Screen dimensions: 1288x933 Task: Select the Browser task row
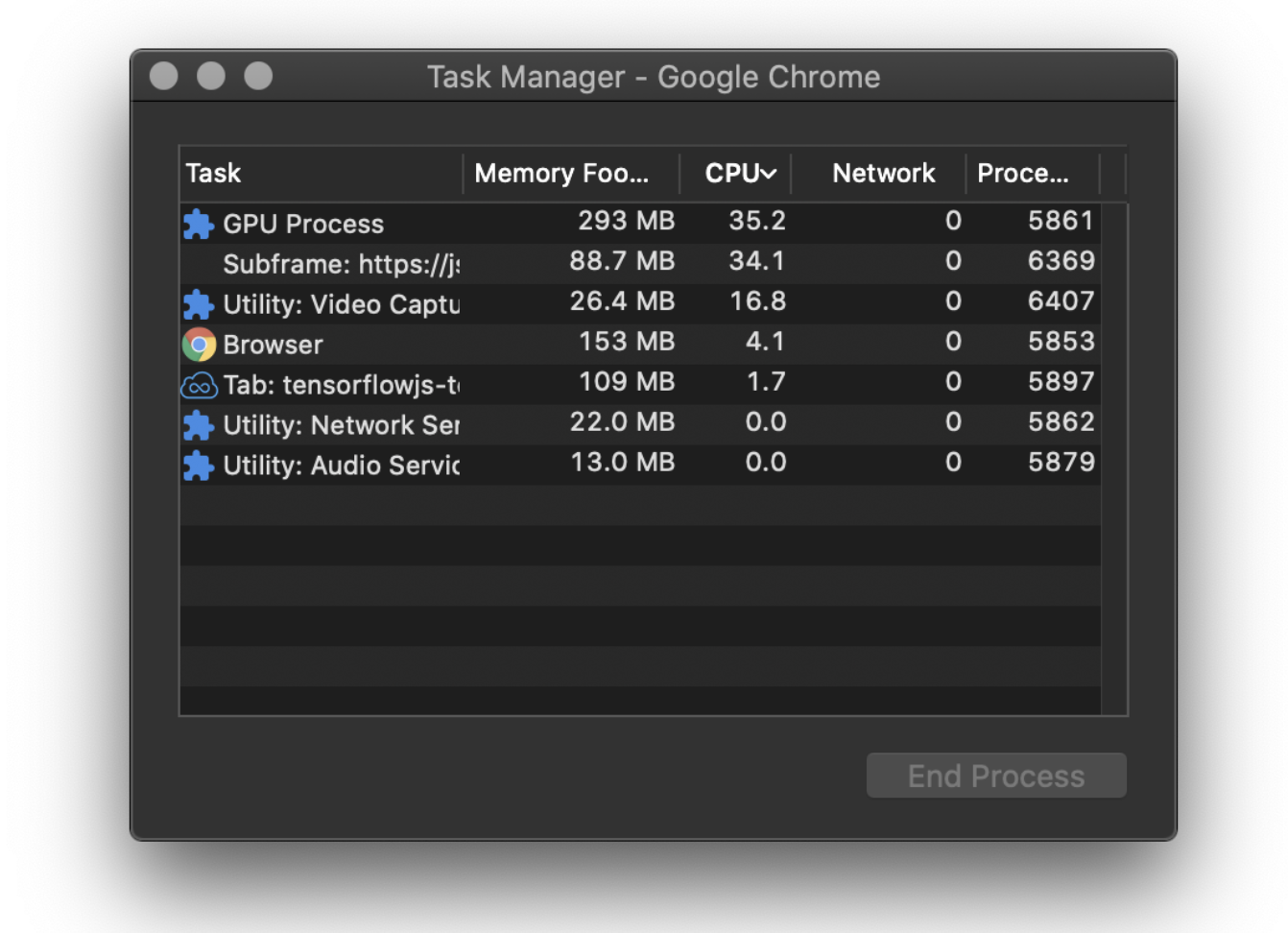coord(274,345)
